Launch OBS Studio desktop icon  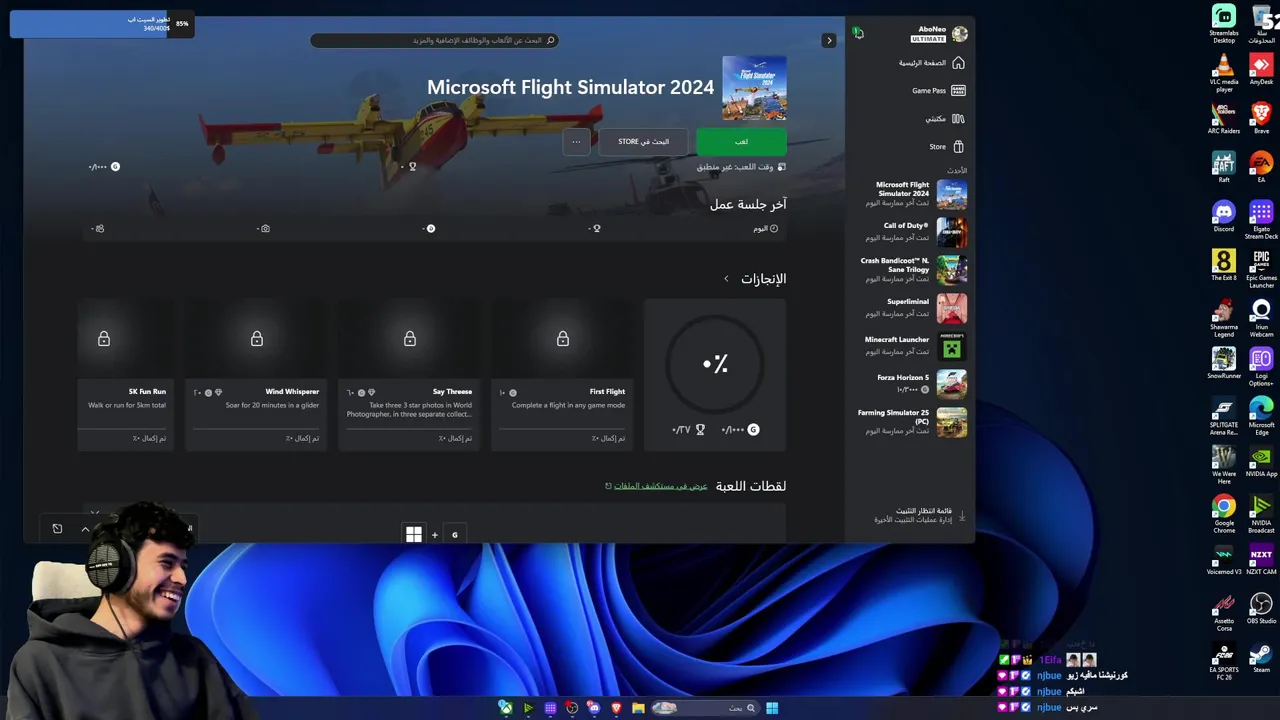point(1261,608)
